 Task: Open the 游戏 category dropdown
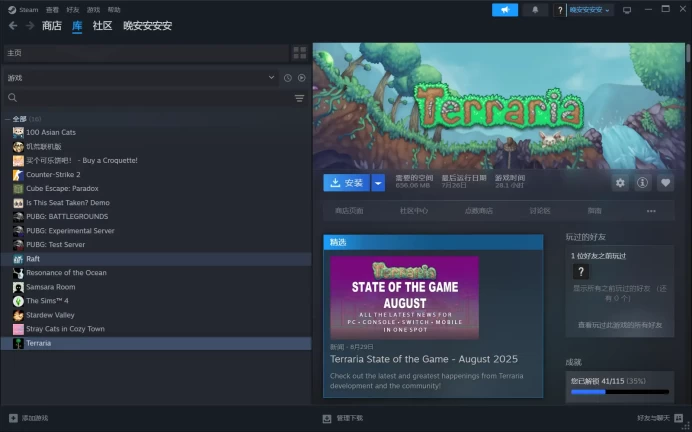[140, 78]
